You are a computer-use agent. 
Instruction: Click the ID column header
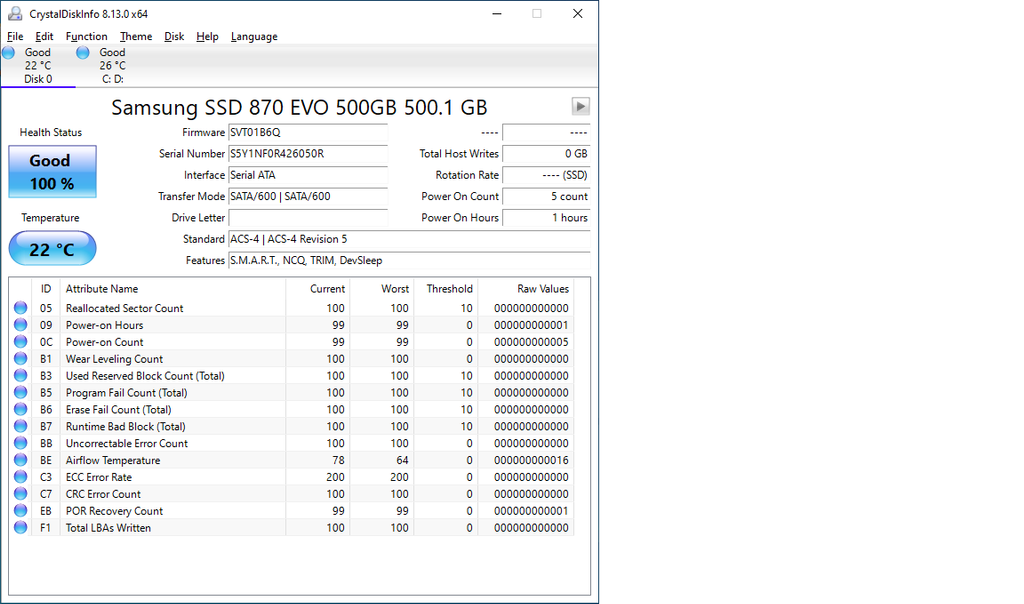point(46,289)
